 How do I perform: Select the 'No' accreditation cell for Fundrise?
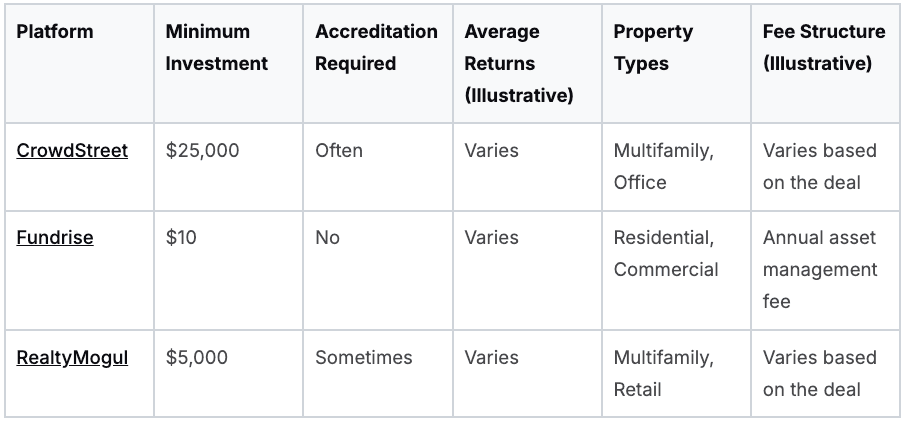click(327, 238)
